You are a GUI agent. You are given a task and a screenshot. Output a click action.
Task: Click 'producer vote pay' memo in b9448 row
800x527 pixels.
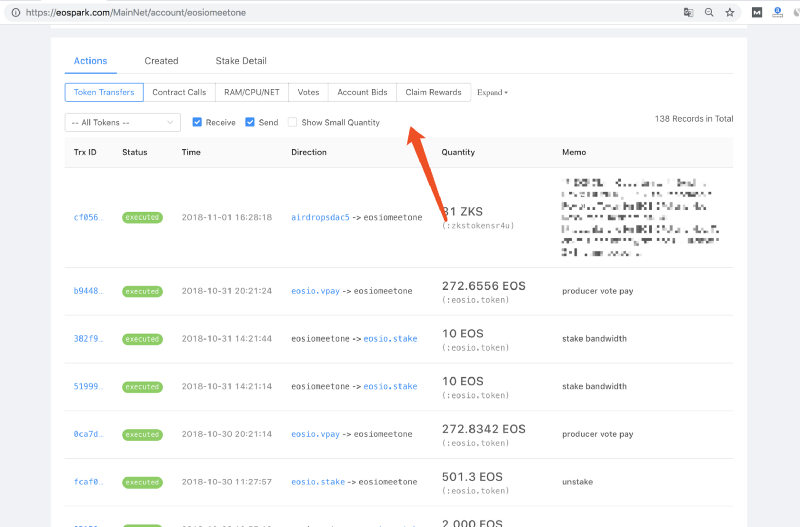pyautogui.click(x=597, y=291)
